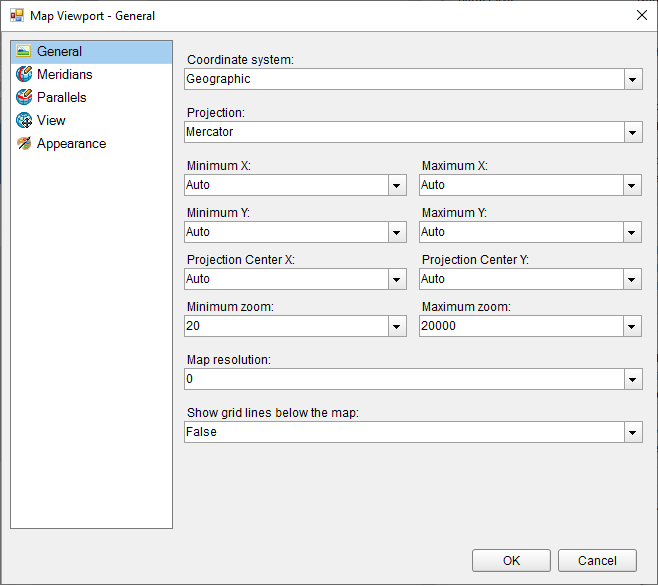
Task: Switch to the Parallels page
Action: [x=62, y=97]
